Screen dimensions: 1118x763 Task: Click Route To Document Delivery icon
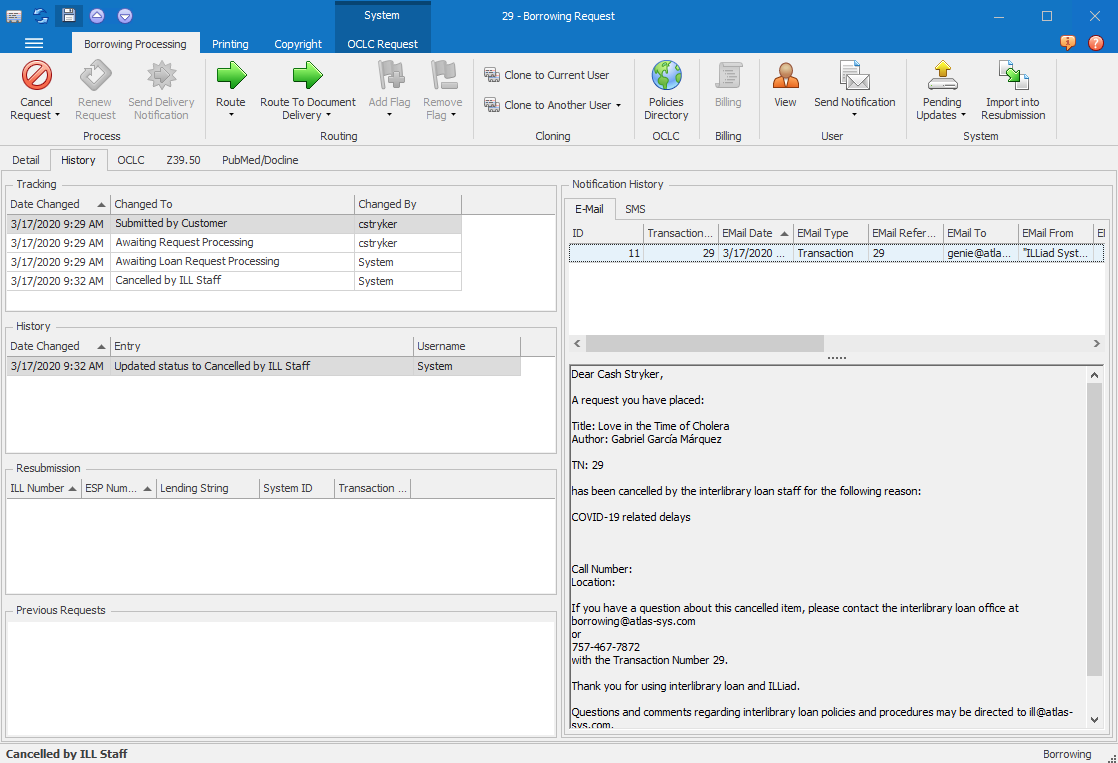tap(308, 77)
